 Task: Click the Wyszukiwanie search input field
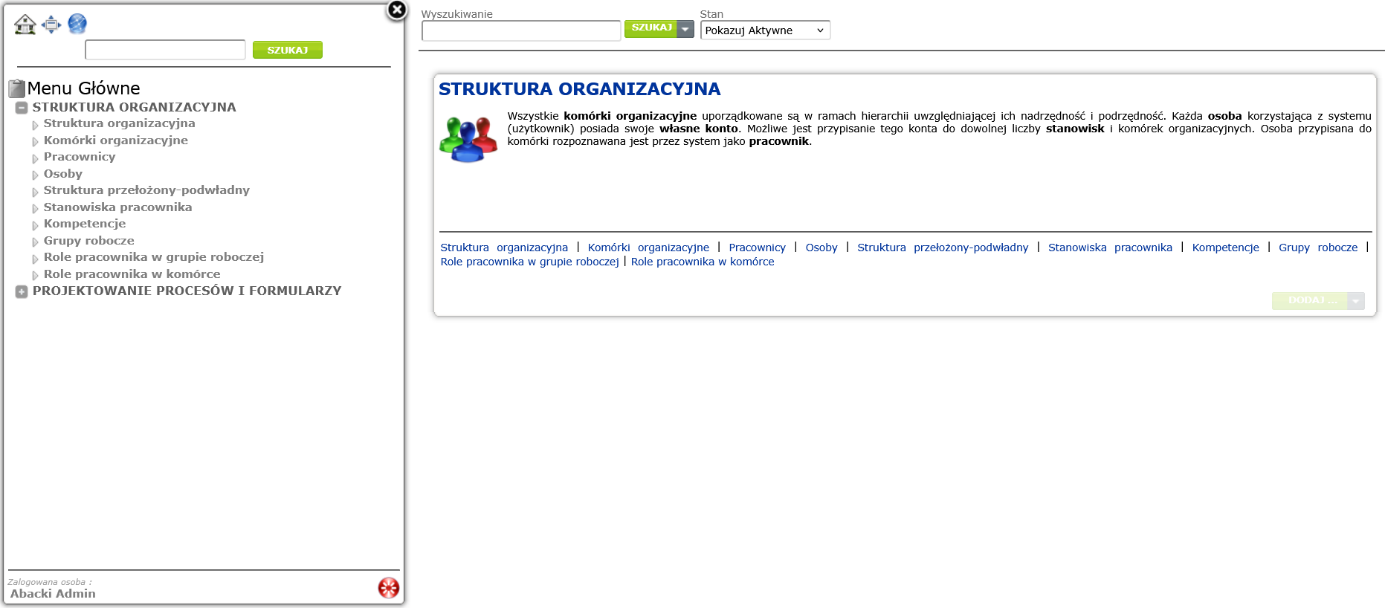[x=521, y=31]
